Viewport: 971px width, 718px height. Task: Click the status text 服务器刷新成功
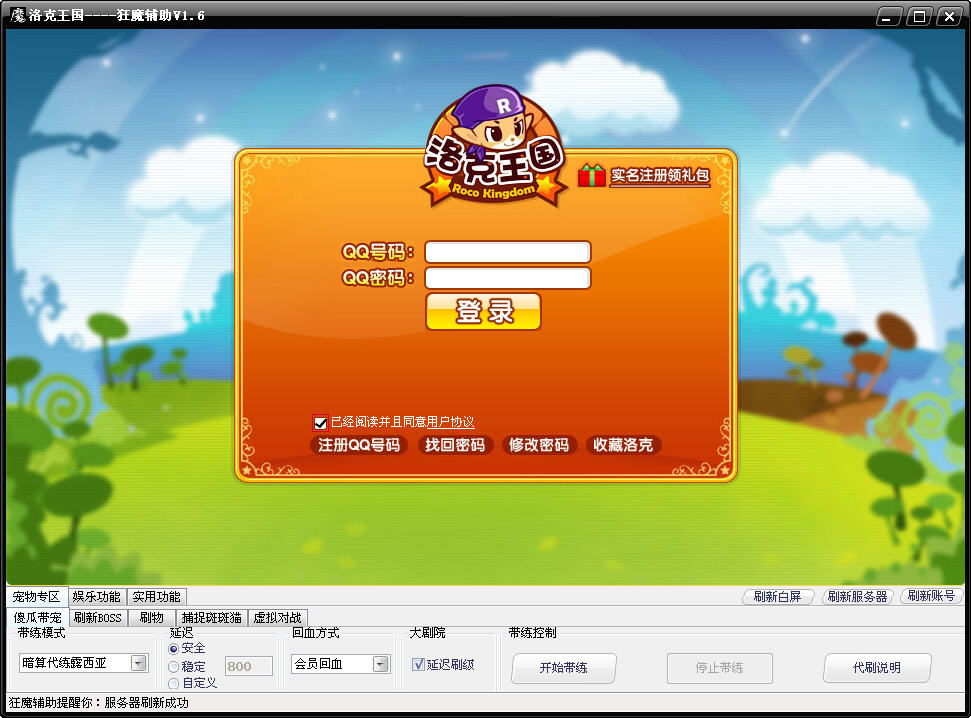pos(147,703)
